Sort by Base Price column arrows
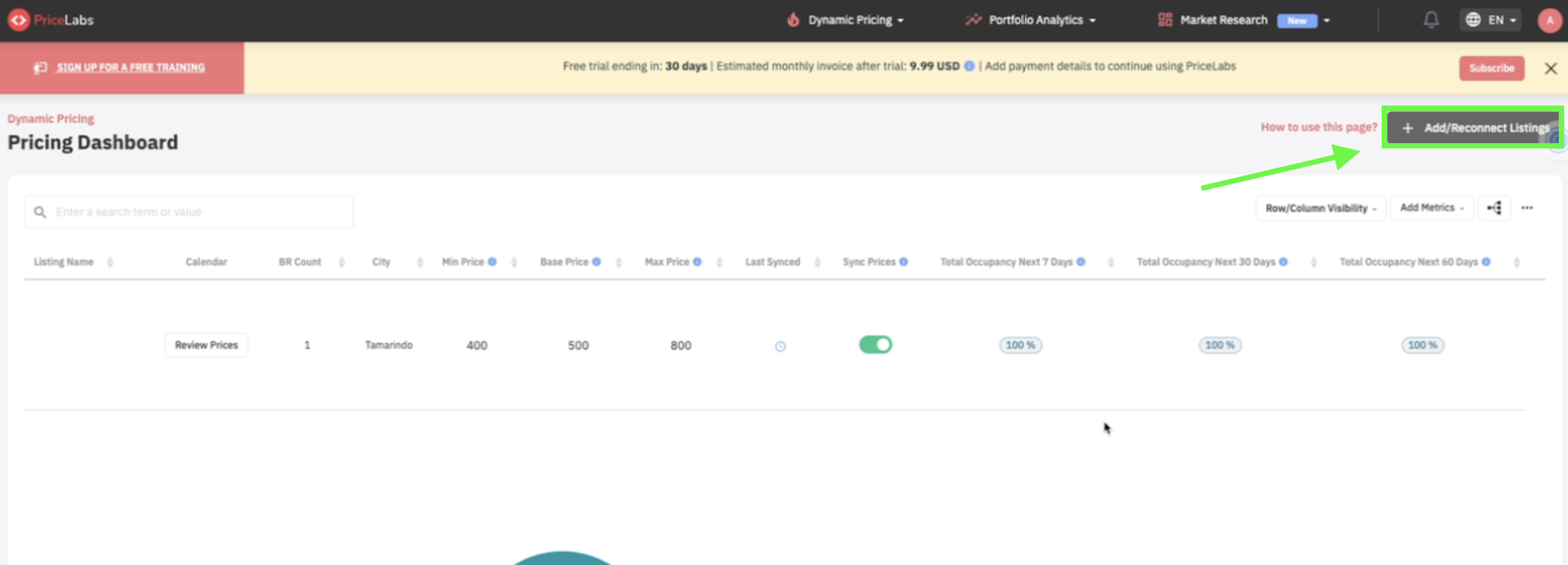1568x565 pixels. 619,262
